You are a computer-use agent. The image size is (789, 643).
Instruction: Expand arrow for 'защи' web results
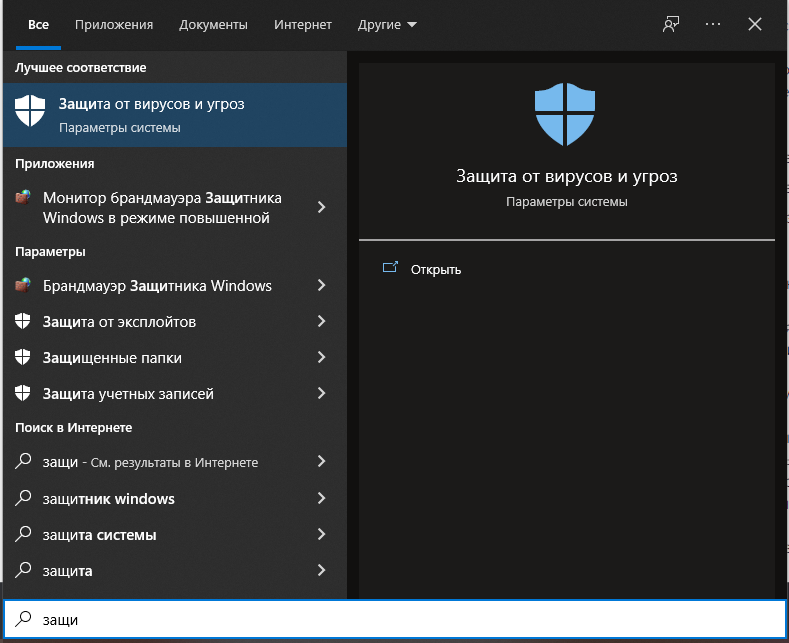click(322, 461)
